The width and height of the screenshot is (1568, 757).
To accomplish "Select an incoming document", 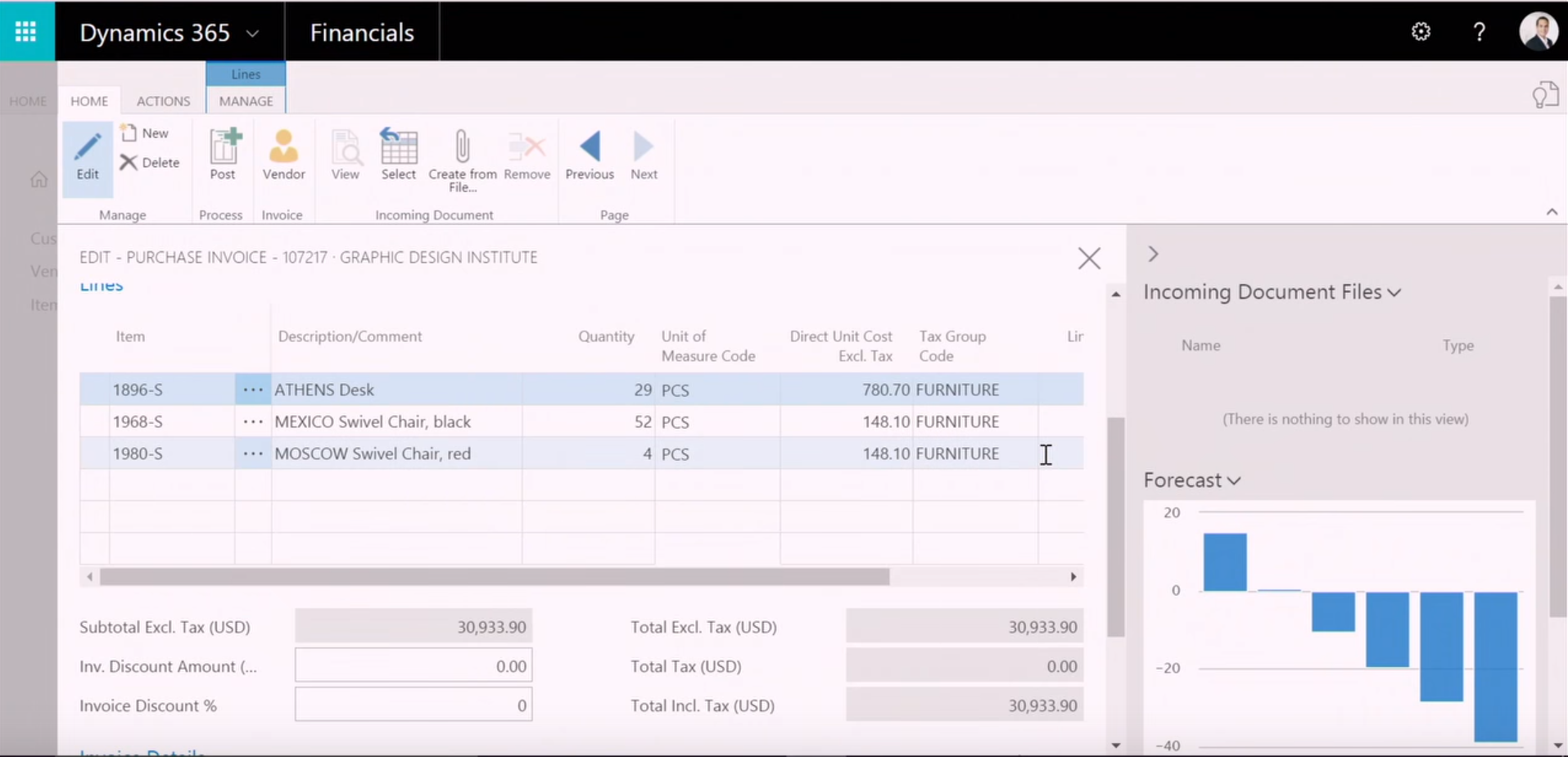I will pos(399,155).
